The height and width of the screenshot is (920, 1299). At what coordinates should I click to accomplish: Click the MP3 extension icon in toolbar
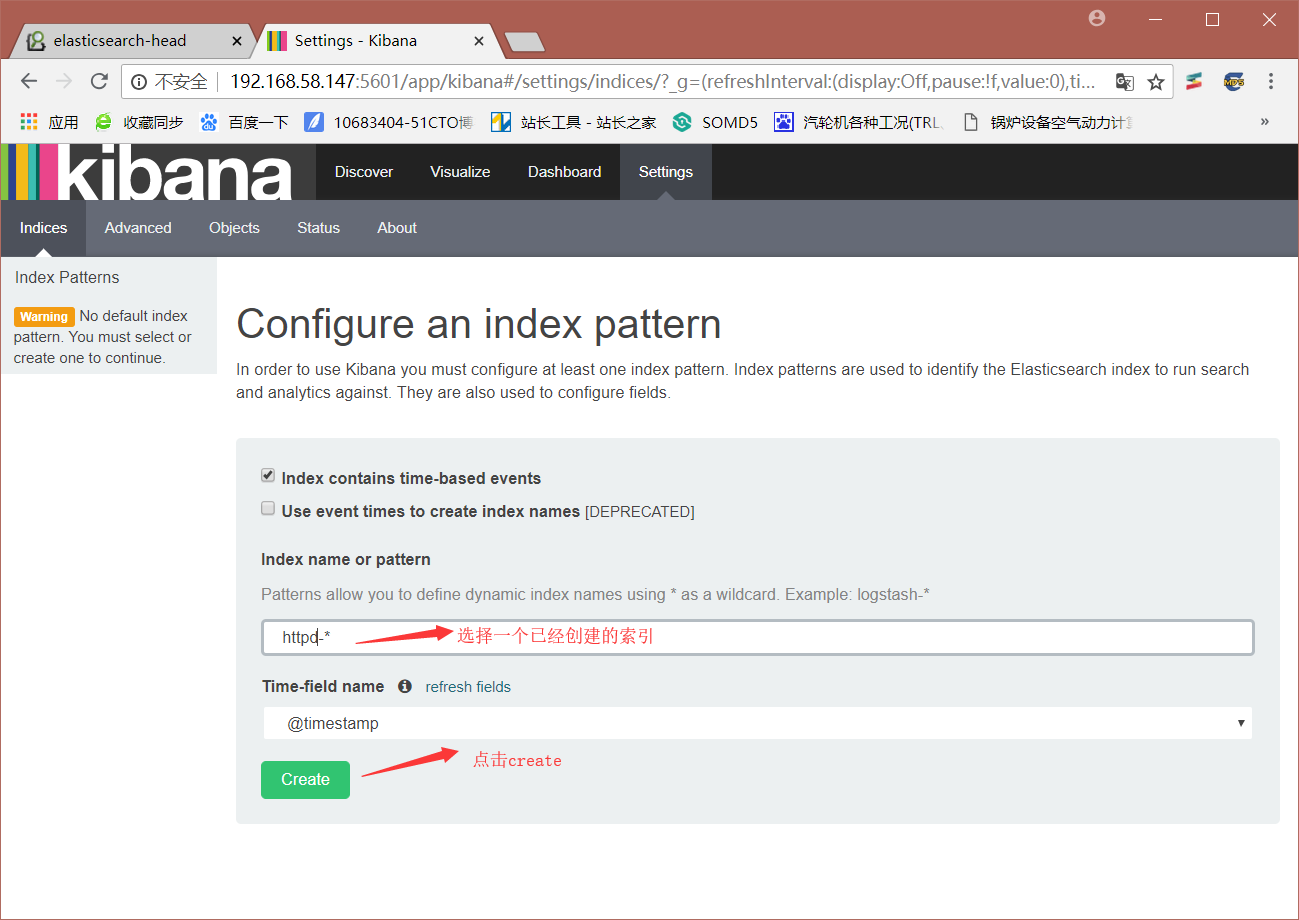(1234, 82)
